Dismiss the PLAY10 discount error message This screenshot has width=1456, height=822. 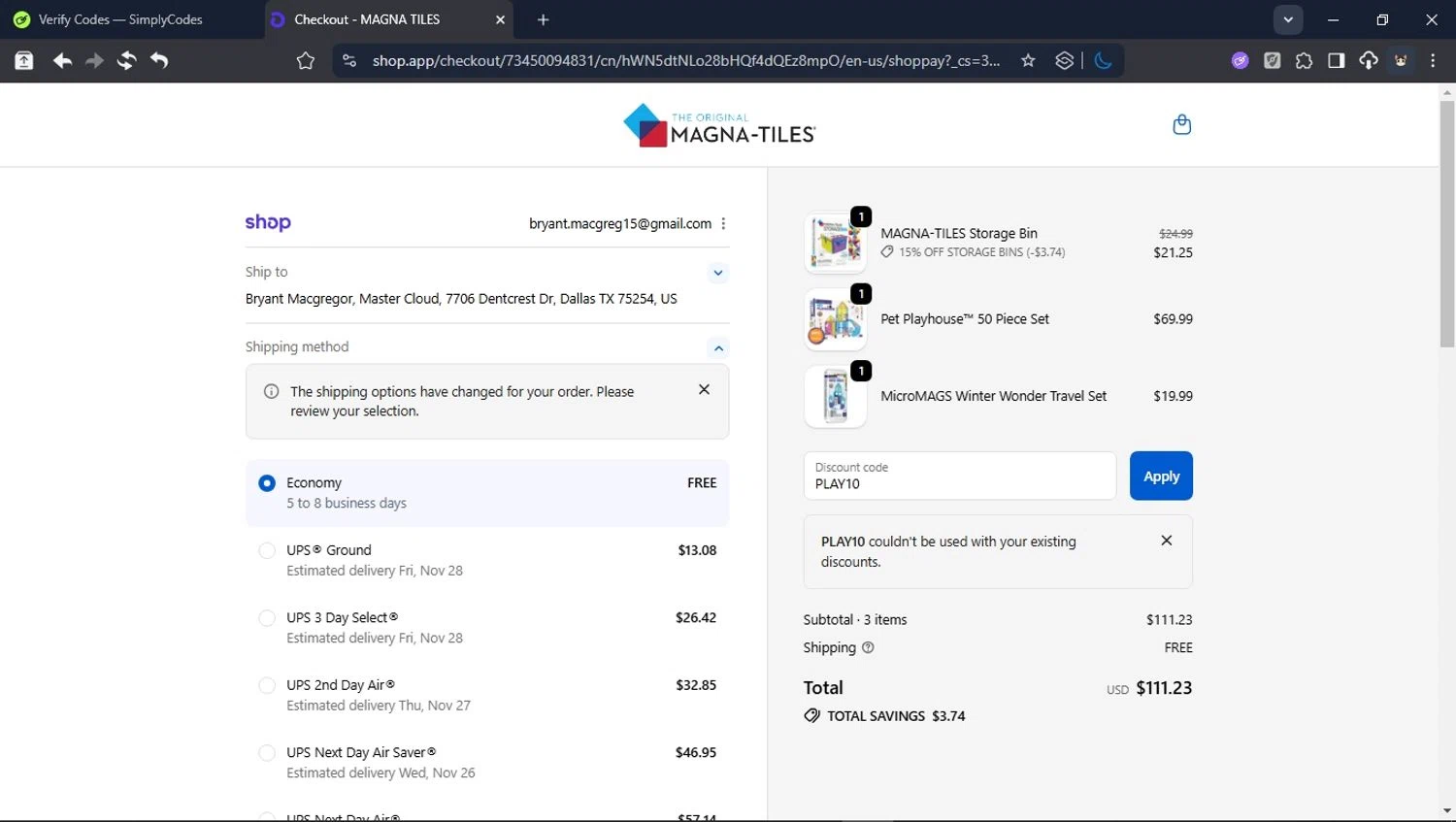(x=1166, y=541)
